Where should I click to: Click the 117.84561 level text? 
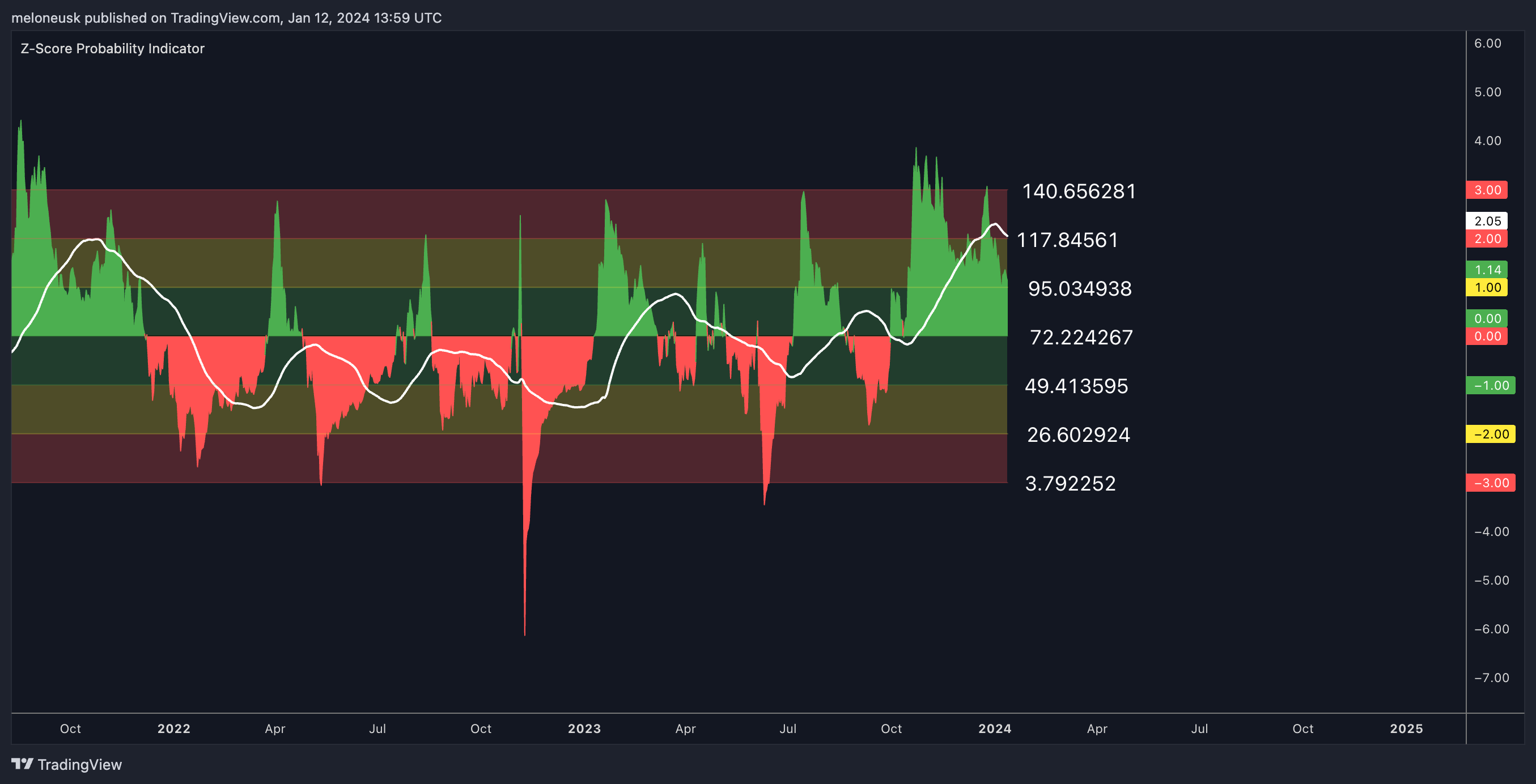tap(1067, 240)
